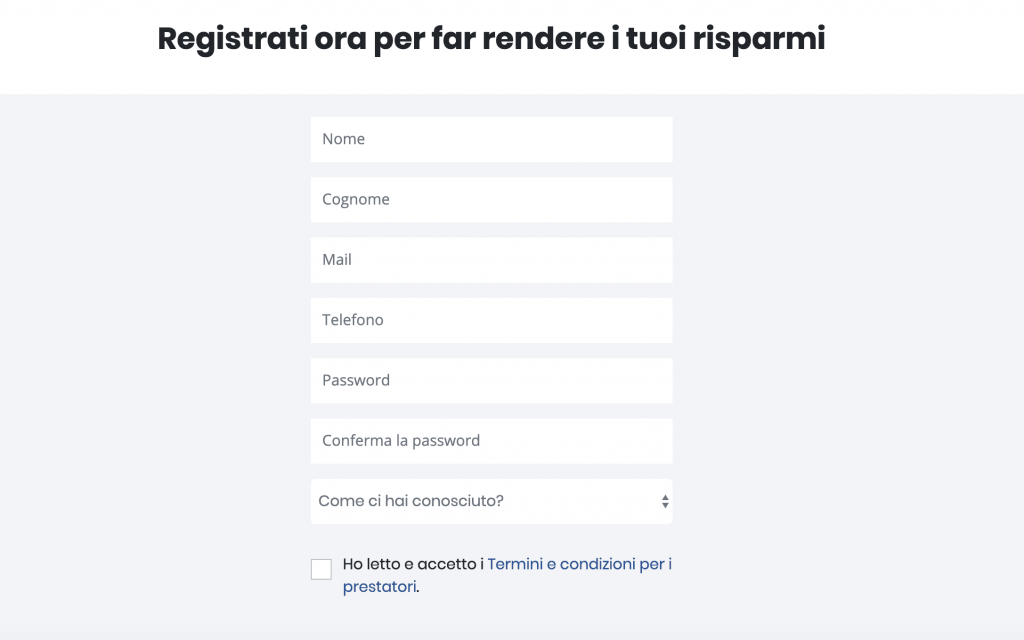
Task: Choose an option from the referral dropdown
Action: (x=490, y=500)
